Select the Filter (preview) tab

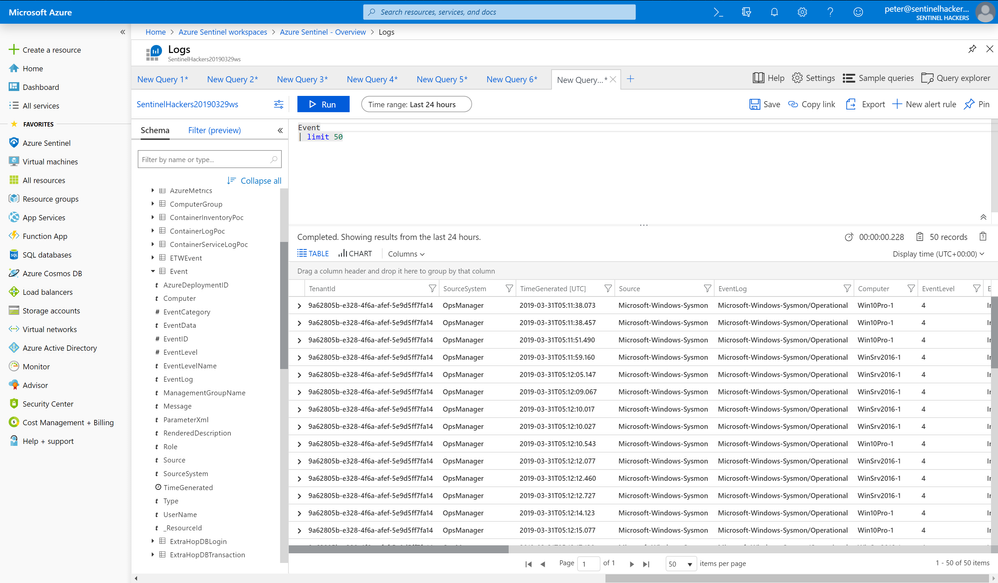(x=214, y=130)
